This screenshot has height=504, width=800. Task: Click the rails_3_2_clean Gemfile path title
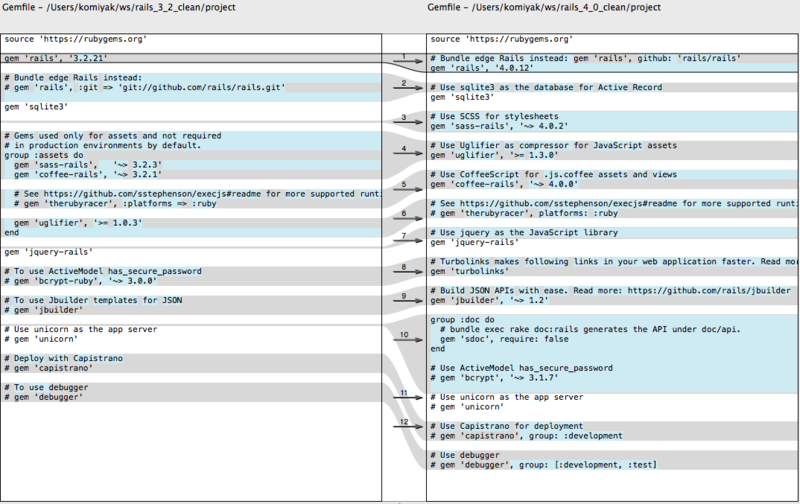[119, 7]
